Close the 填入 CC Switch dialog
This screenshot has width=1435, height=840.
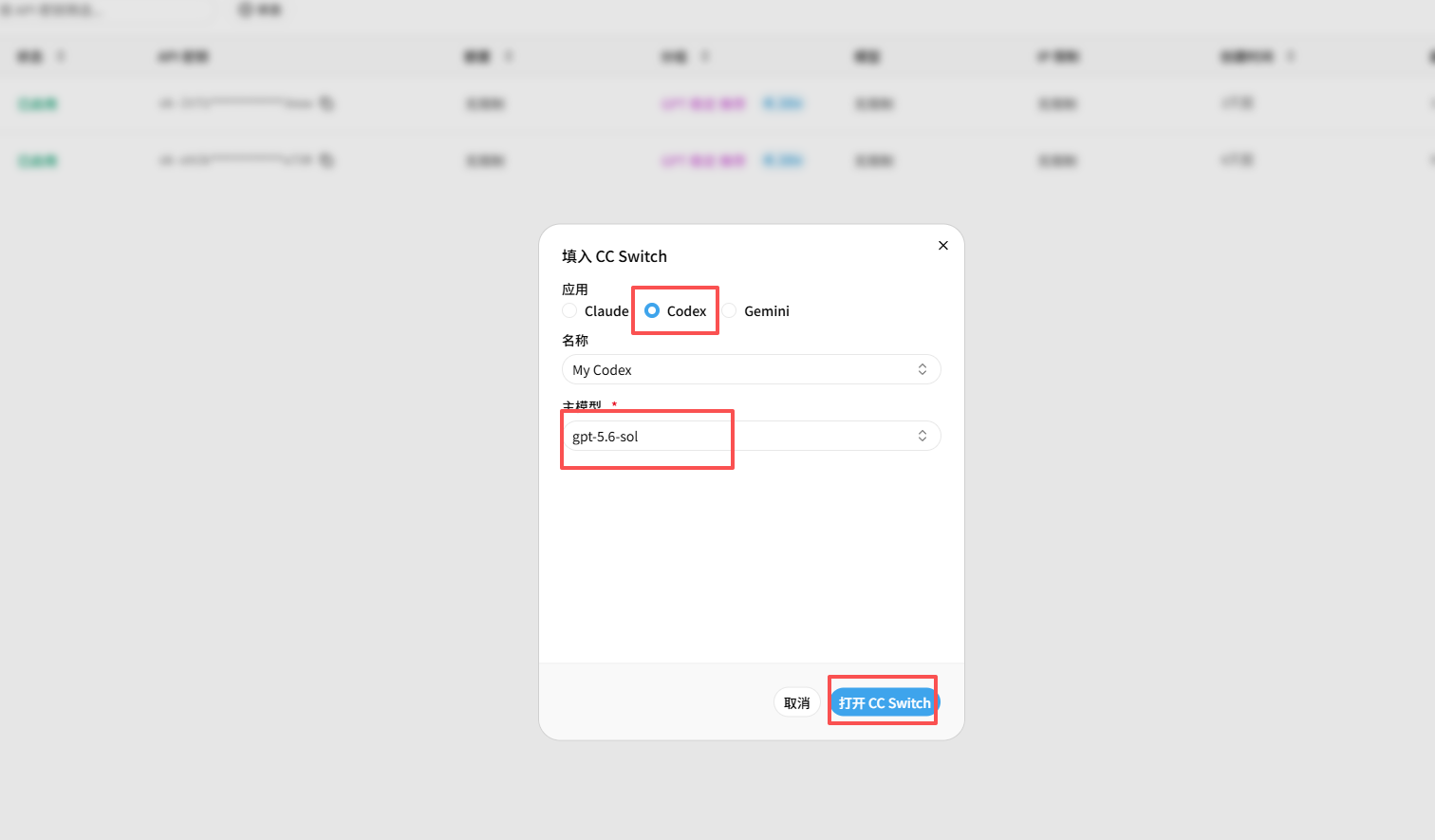(x=943, y=246)
